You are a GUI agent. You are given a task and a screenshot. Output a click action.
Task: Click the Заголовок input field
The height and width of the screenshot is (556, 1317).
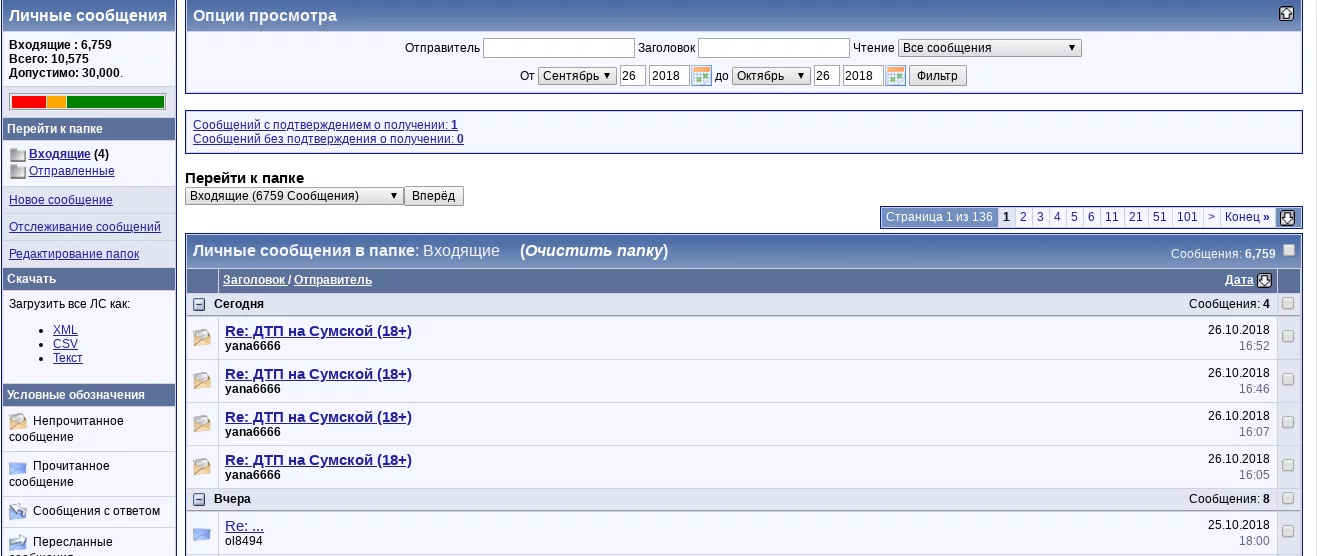click(774, 48)
